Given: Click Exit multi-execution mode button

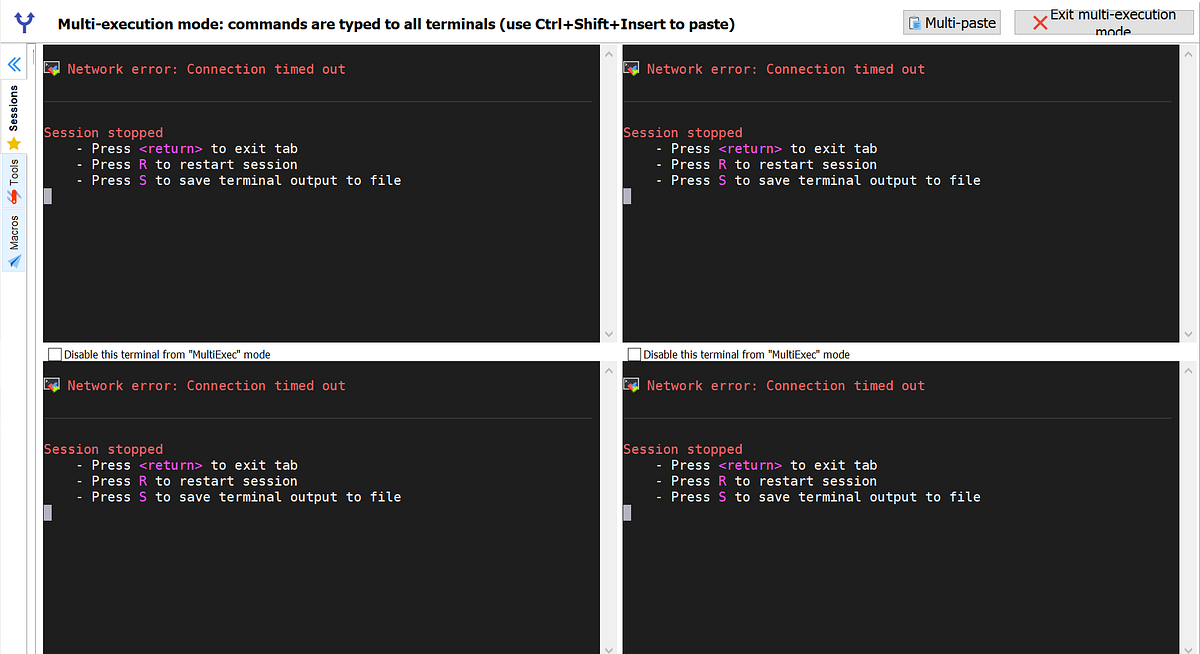Looking at the screenshot, I should coord(1103,22).
